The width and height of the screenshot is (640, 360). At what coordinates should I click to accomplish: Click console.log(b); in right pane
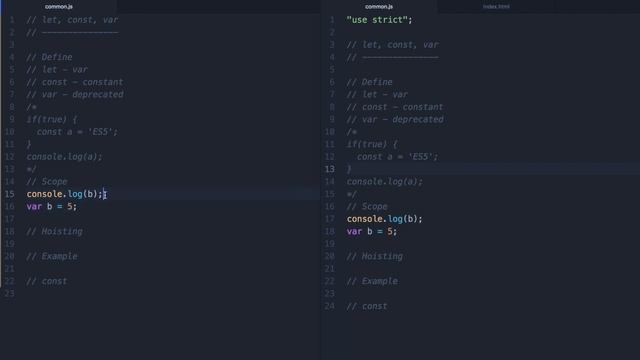point(384,219)
